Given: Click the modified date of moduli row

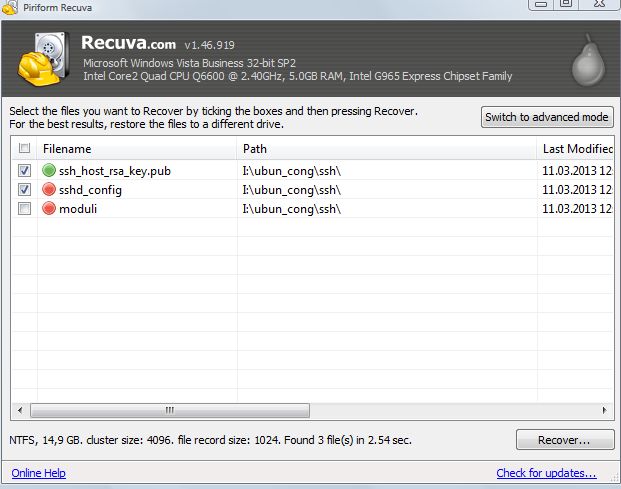Looking at the screenshot, I should pyautogui.click(x=577, y=209).
